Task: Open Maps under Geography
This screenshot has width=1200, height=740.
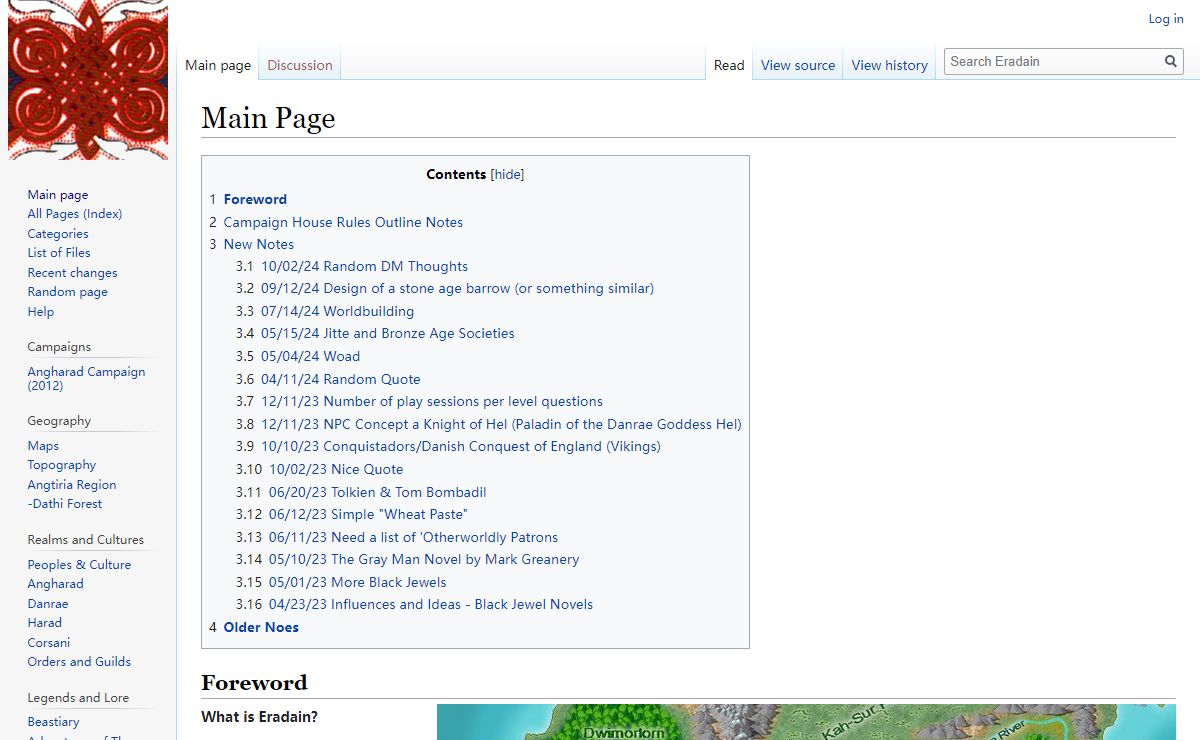Action: [43, 446]
